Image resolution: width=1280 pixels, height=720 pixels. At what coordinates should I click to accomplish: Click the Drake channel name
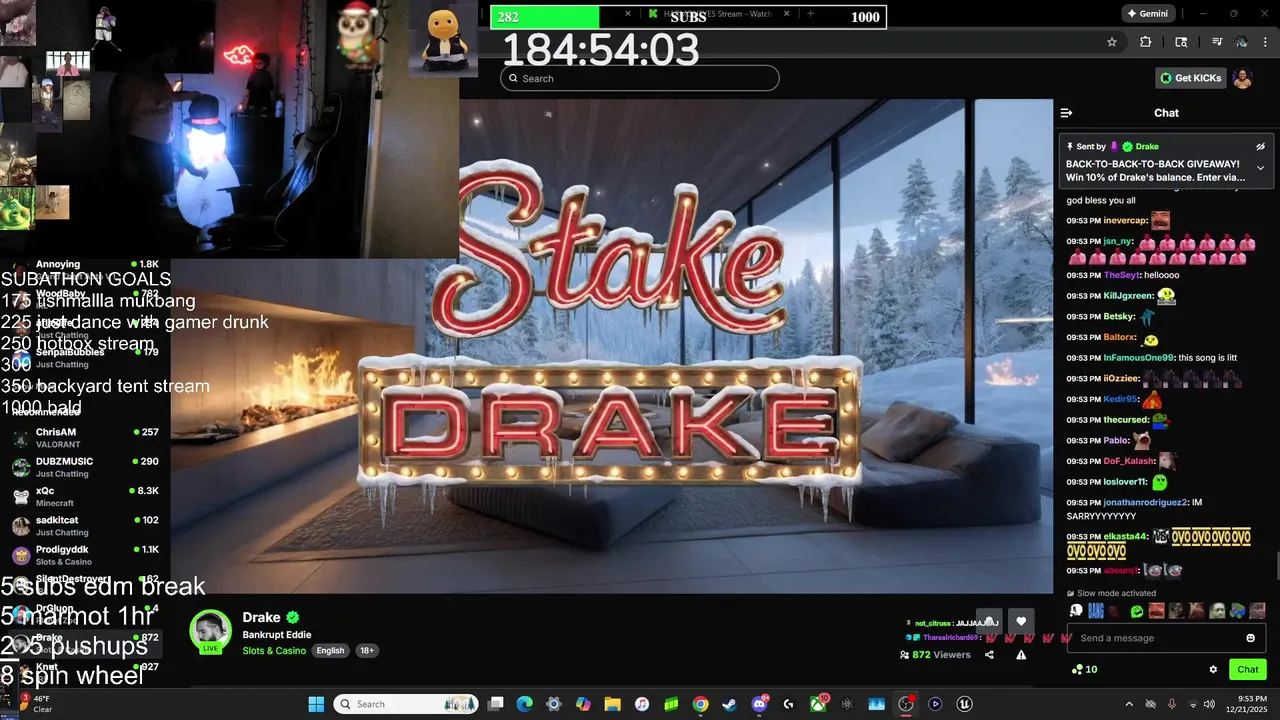tap(261, 617)
